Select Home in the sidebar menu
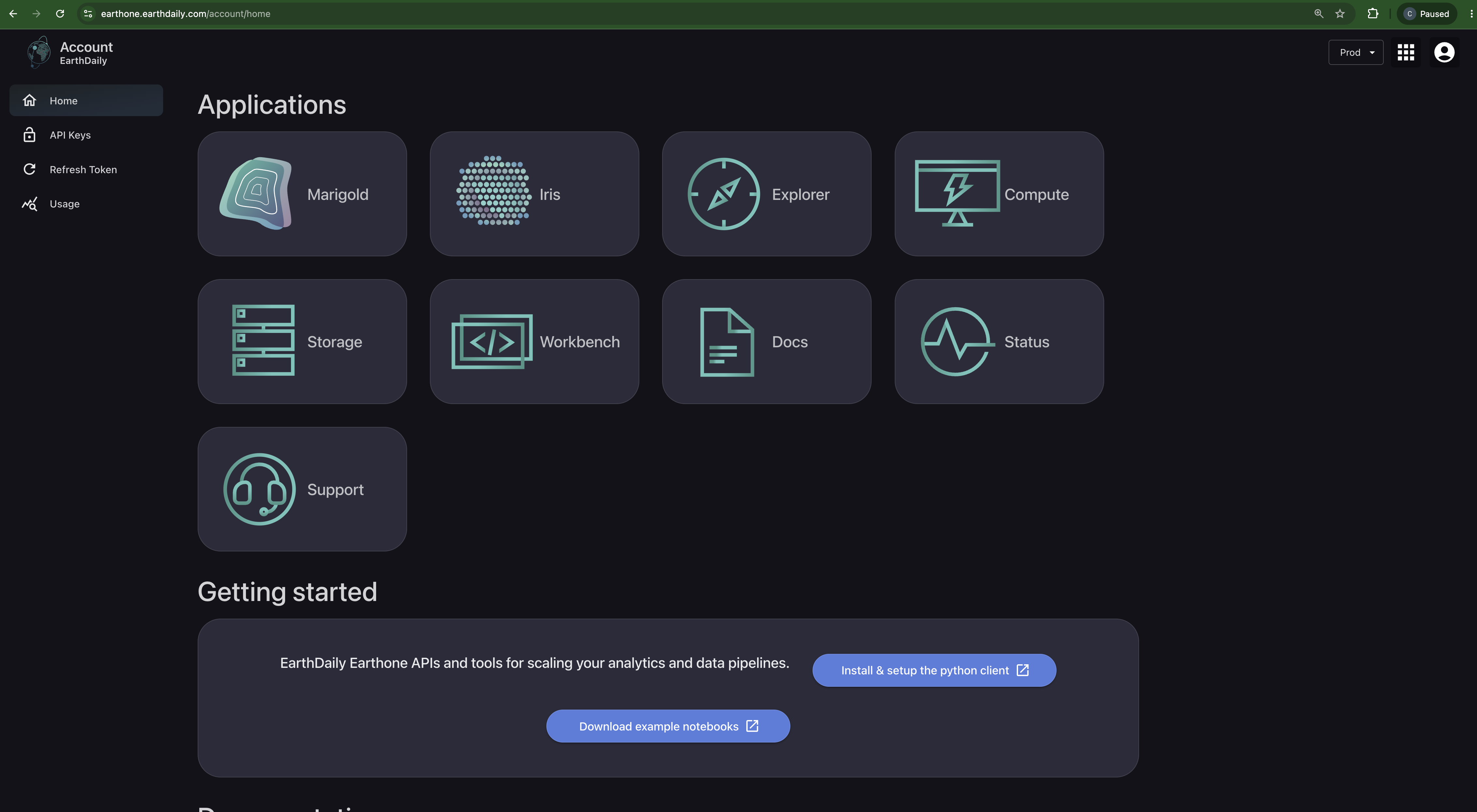Viewport: 1477px width, 812px height. [x=86, y=100]
